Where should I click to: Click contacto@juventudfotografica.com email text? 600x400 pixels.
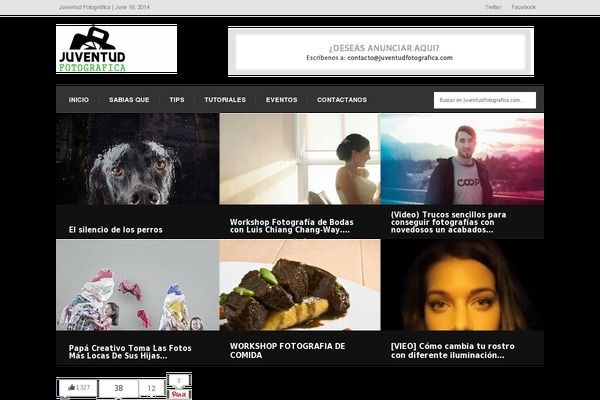pyautogui.click(x=400, y=58)
